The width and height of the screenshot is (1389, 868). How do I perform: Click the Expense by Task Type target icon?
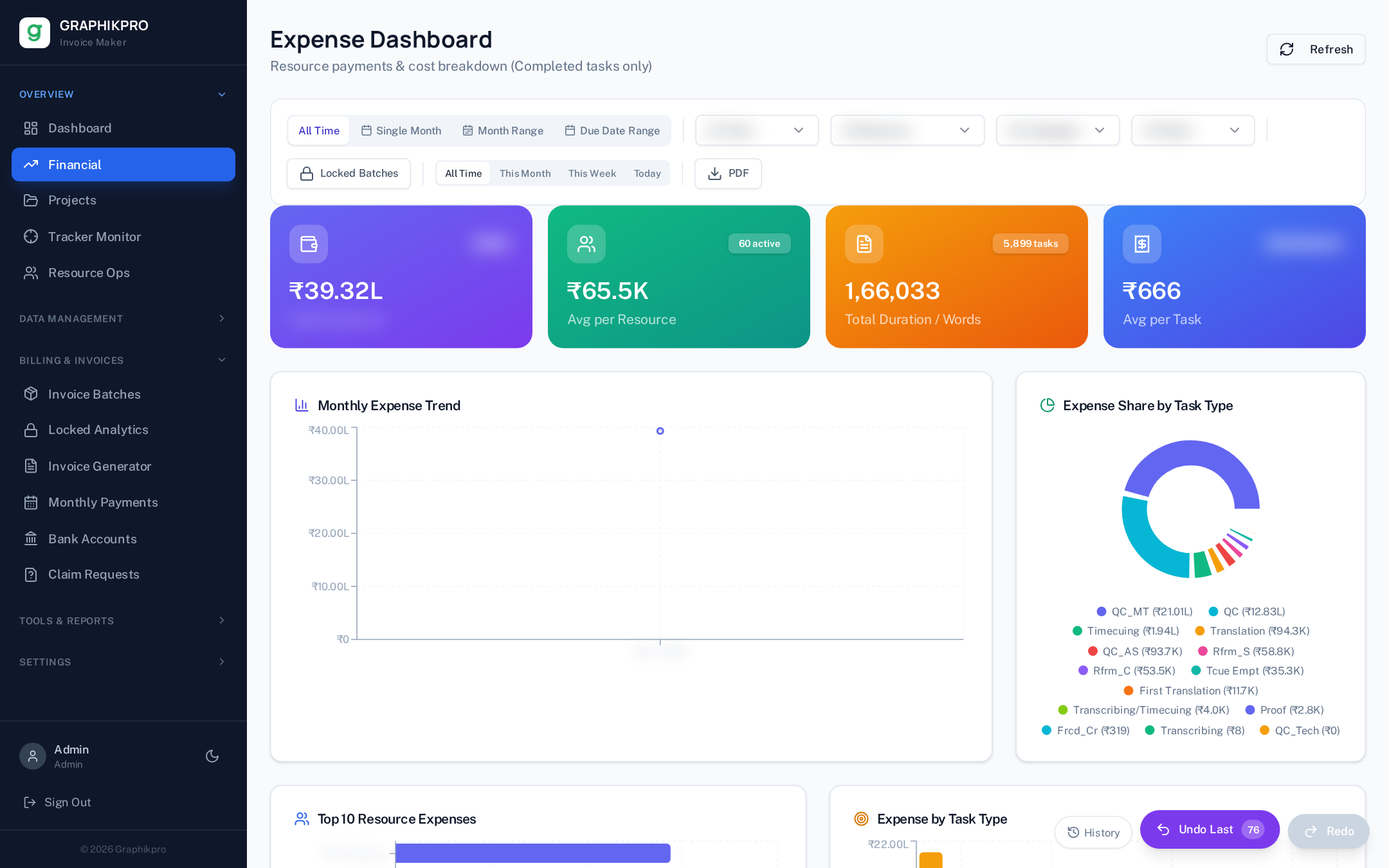point(861,818)
